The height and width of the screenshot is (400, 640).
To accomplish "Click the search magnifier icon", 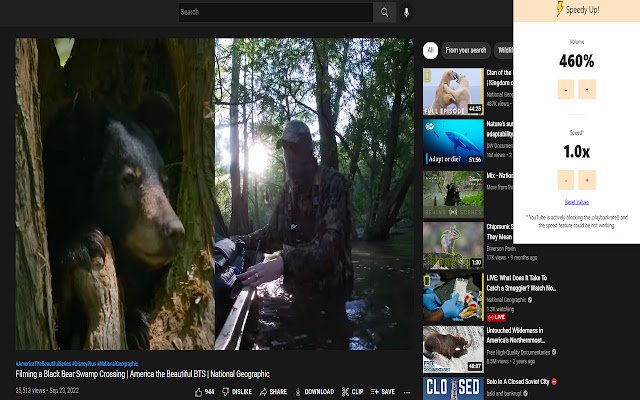I will [x=384, y=12].
